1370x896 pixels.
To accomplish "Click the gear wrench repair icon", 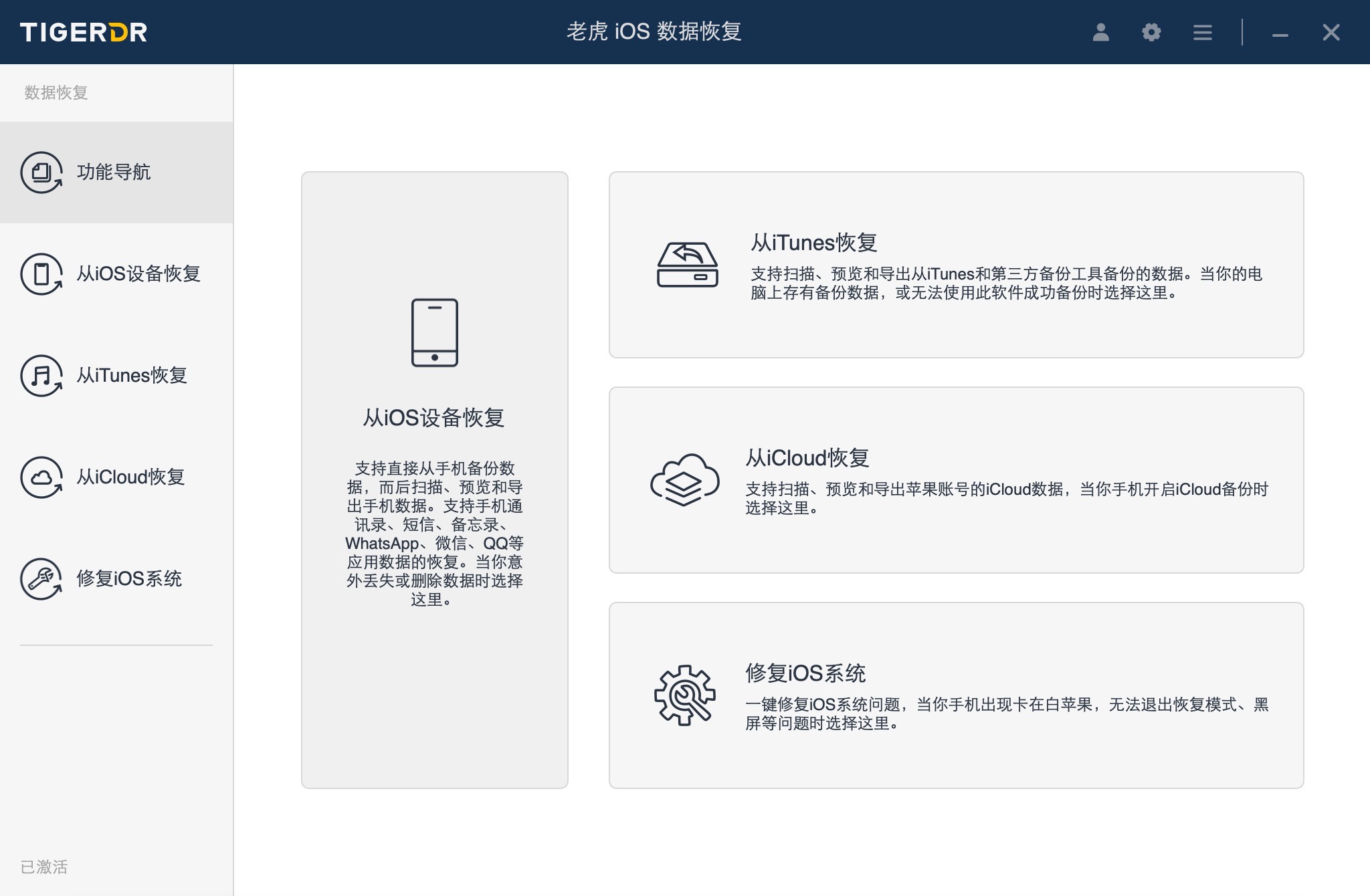I will 684,695.
